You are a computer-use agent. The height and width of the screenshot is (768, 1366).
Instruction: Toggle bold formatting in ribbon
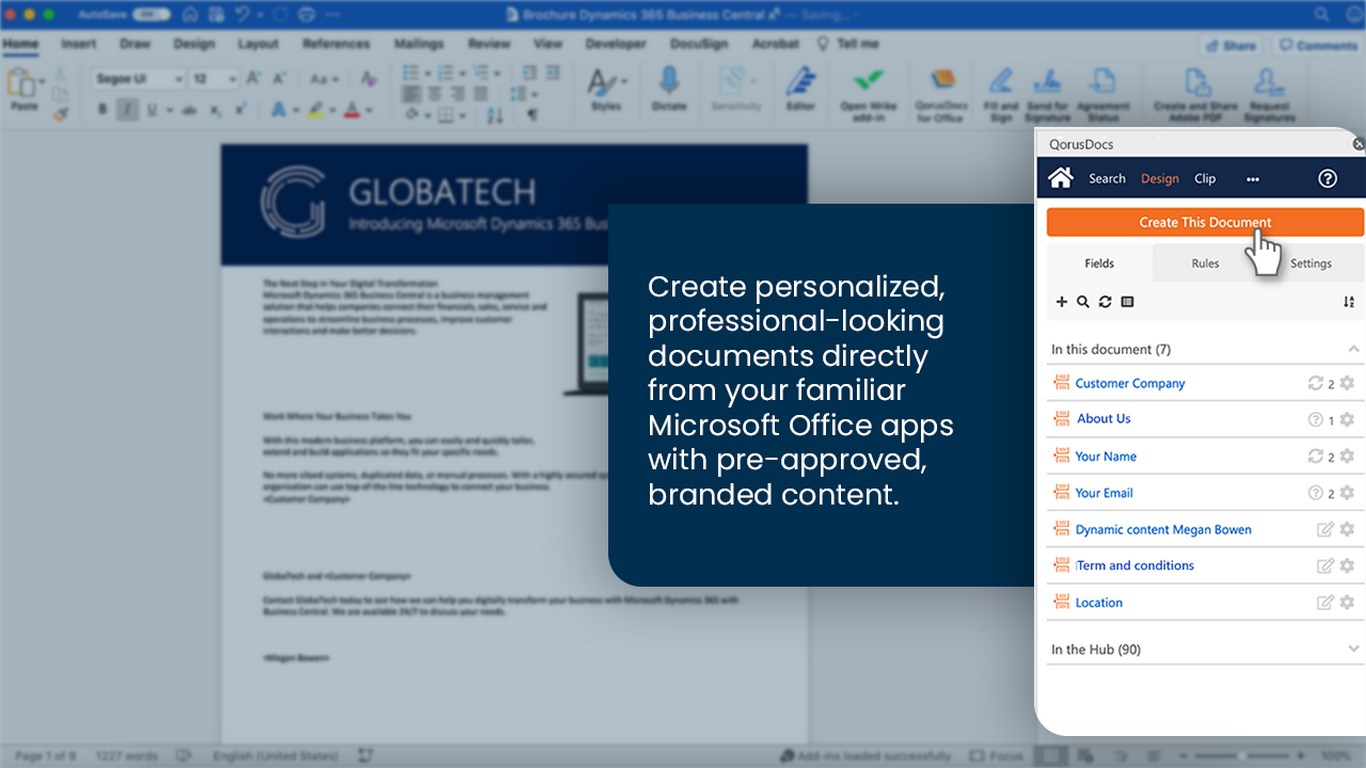tap(103, 110)
